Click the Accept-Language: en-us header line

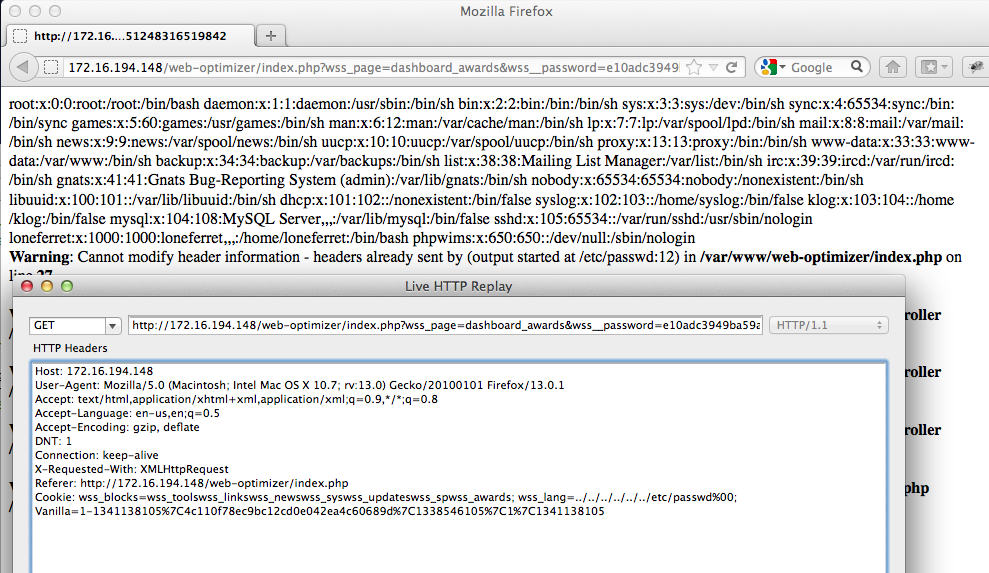tap(127, 413)
